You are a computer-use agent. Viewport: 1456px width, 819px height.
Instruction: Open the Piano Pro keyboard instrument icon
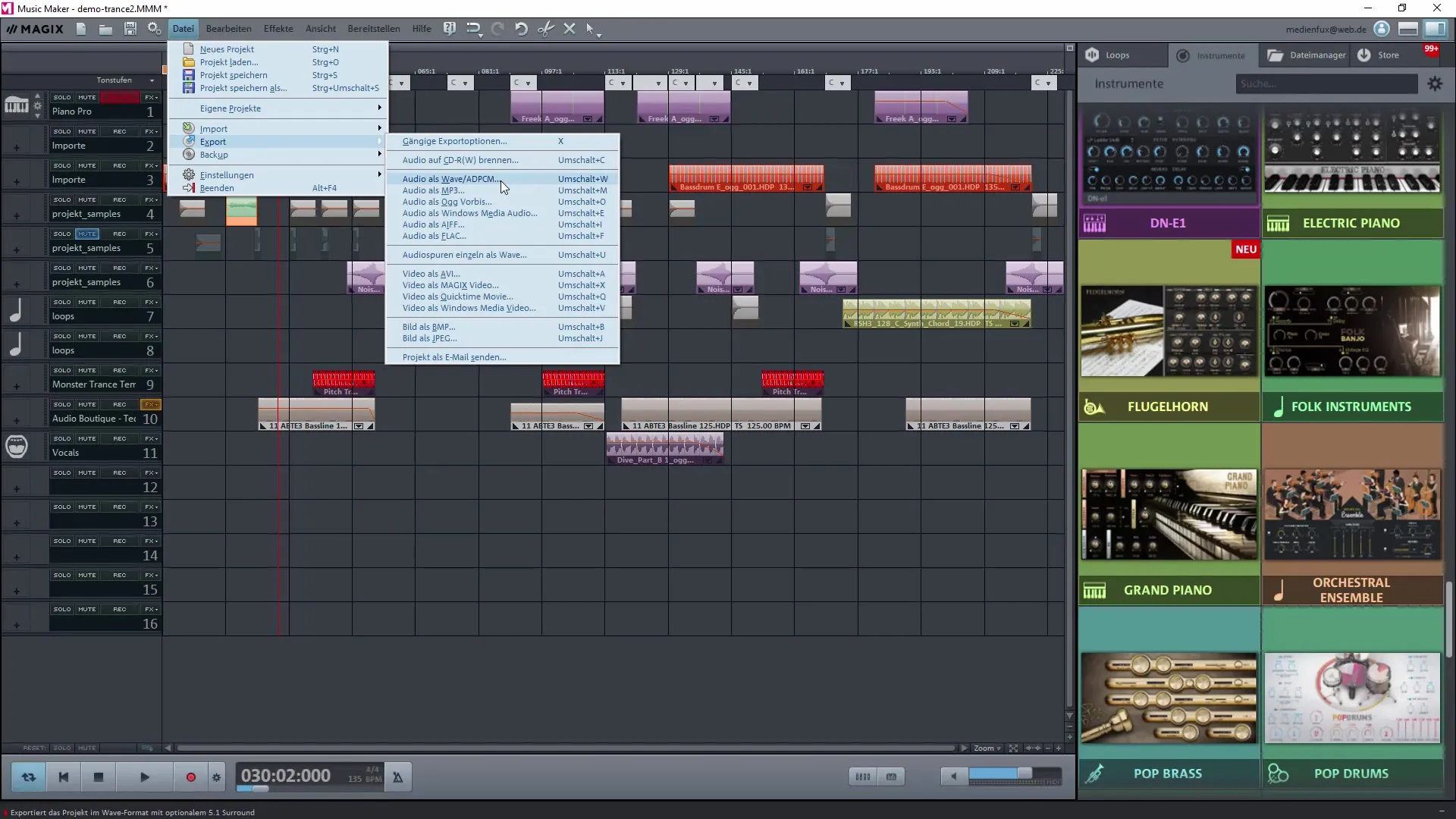(16, 105)
